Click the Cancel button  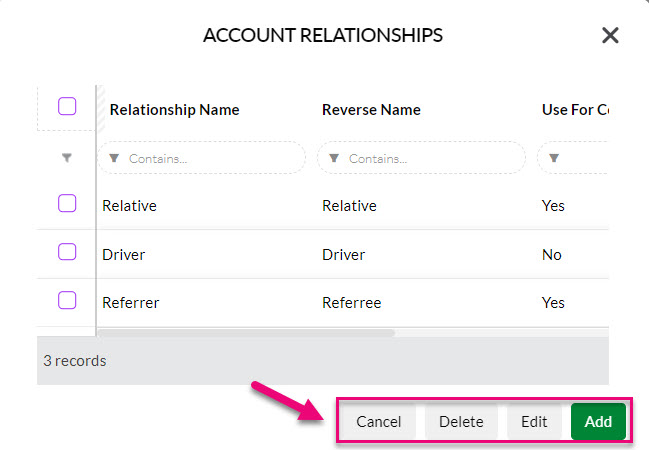click(379, 421)
